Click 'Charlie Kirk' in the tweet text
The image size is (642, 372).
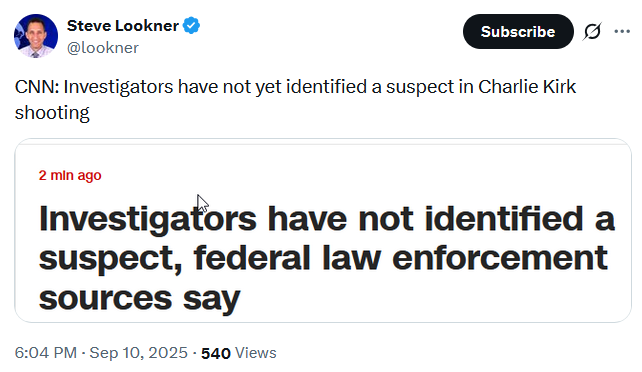[527, 87]
